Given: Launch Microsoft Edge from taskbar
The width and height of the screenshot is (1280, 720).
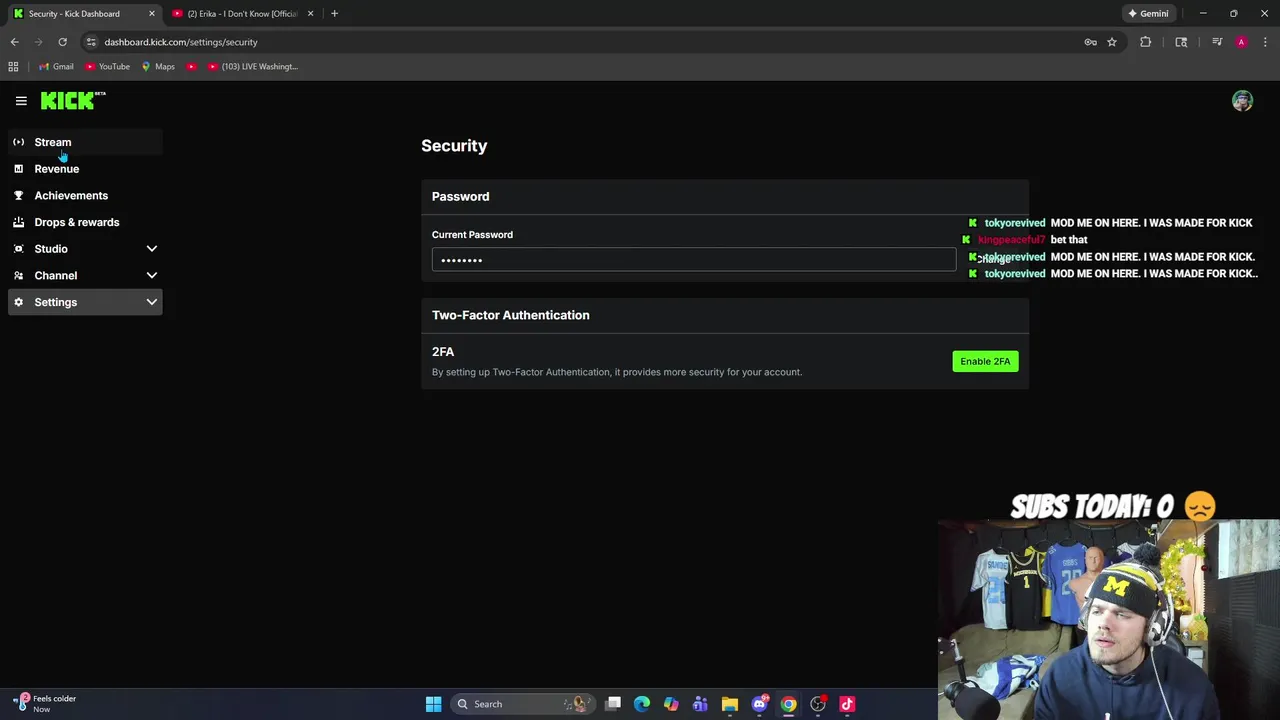Looking at the screenshot, I should point(642,704).
